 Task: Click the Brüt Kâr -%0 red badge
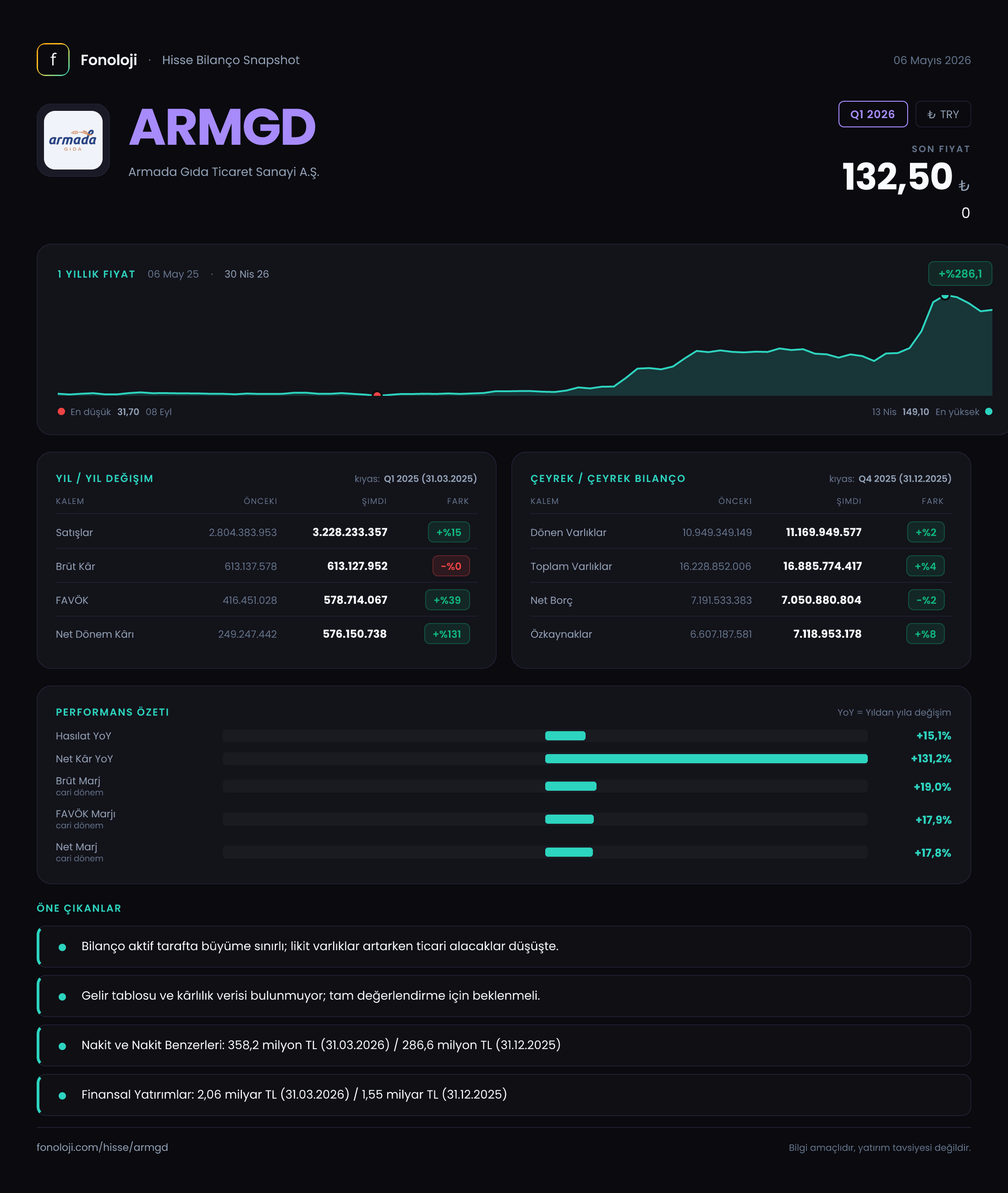451,566
